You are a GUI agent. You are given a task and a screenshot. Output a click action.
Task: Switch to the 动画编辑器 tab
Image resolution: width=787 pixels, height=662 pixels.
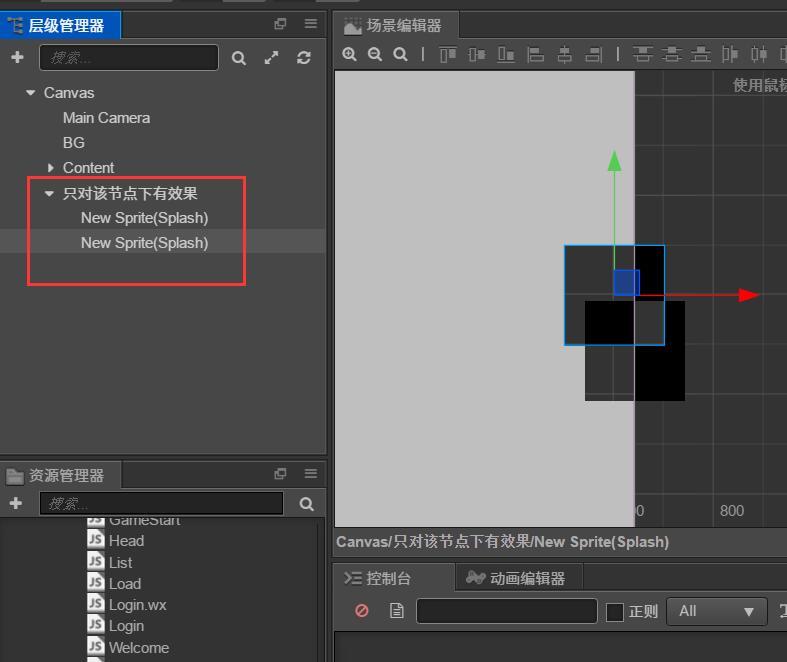[x=519, y=578]
